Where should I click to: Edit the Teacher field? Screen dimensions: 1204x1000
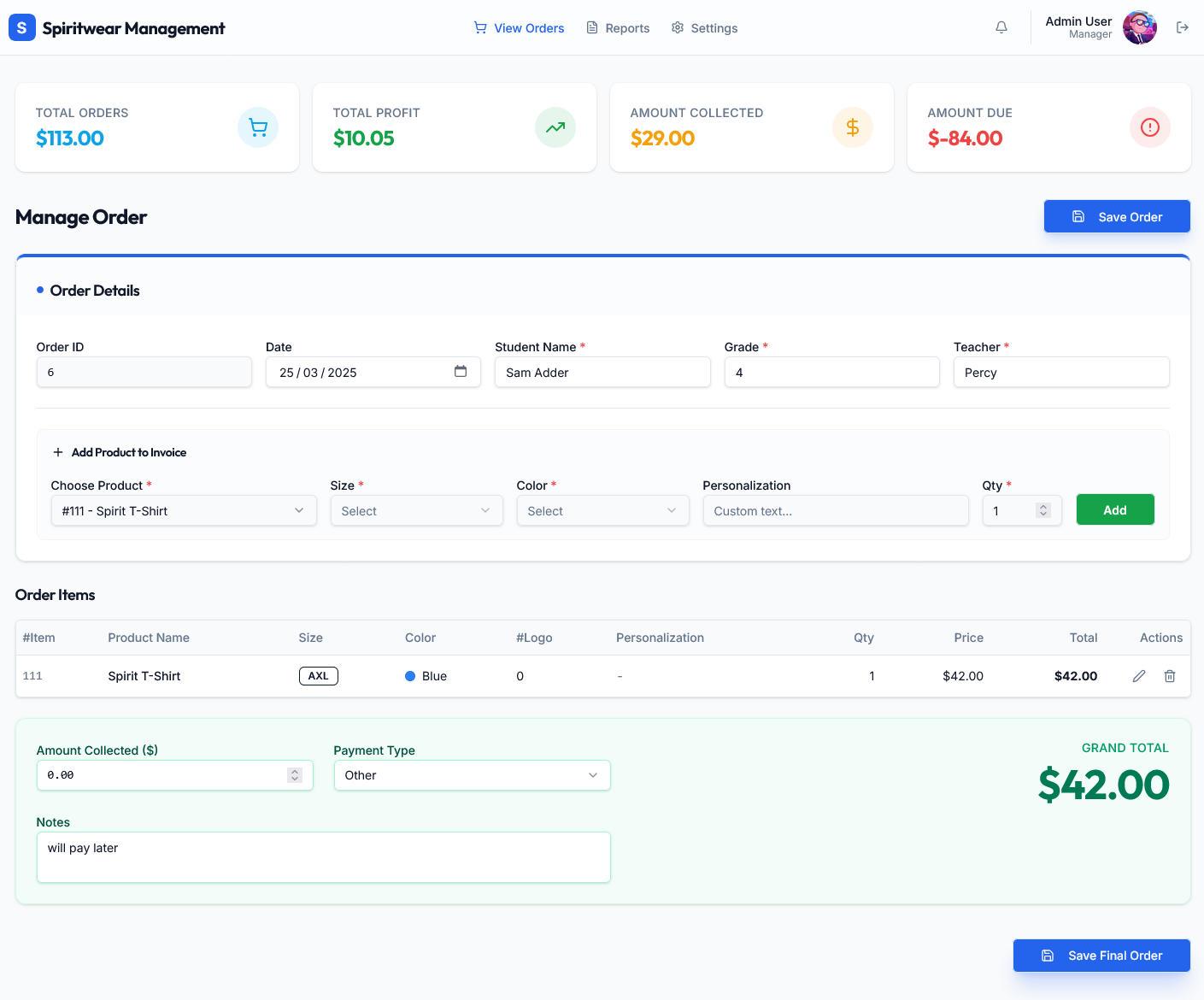click(1061, 372)
